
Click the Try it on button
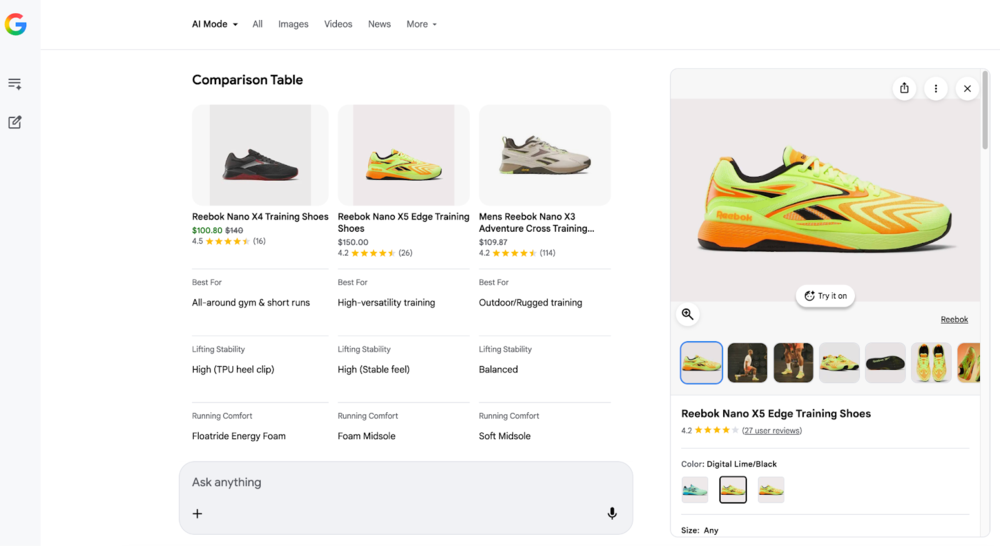(x=825, y=296)
